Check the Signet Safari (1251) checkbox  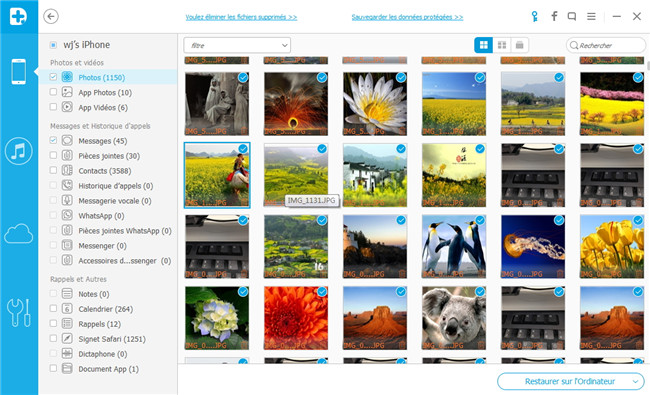click(53, 338)
